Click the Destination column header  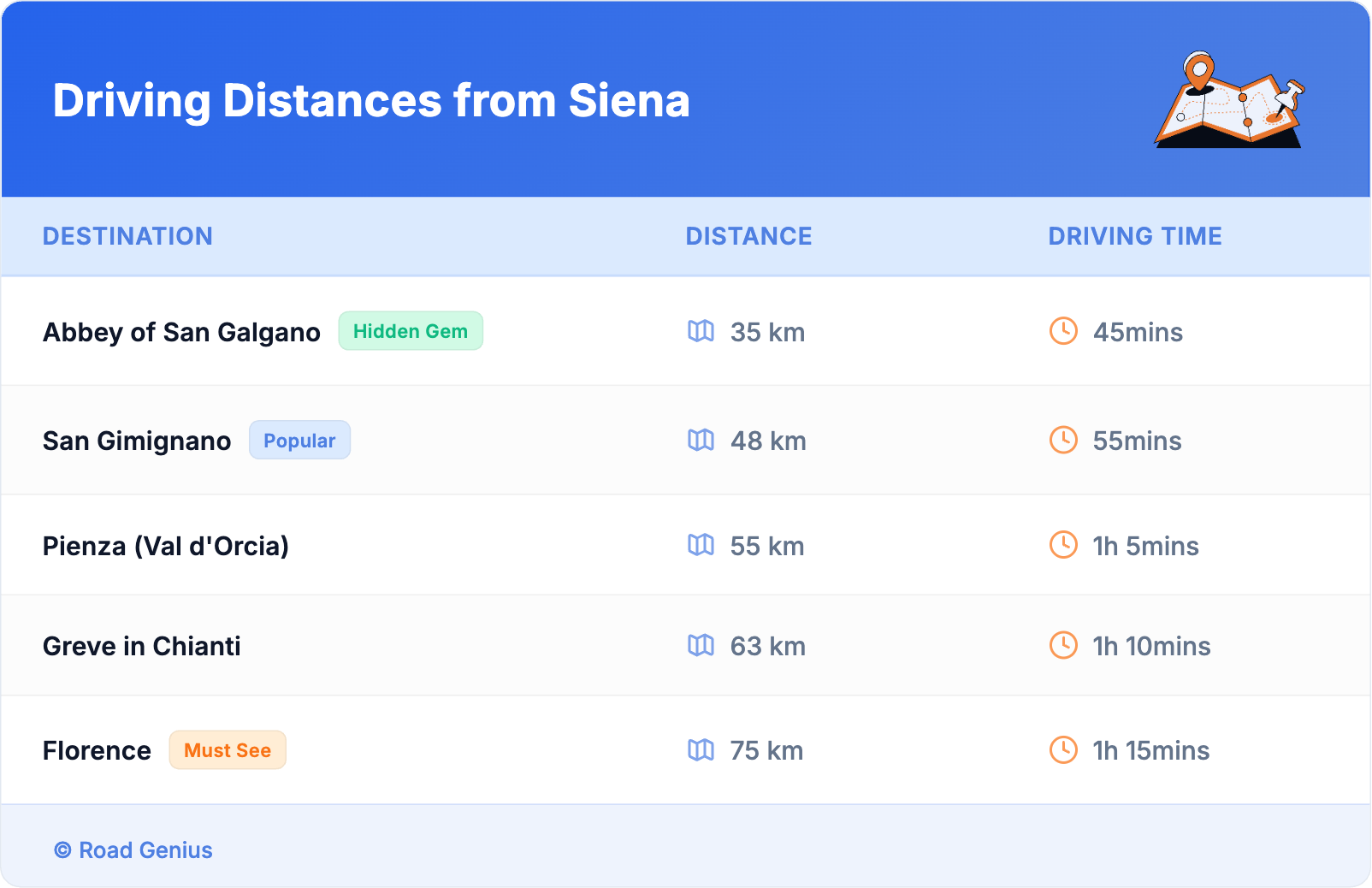(x=127, y=236)
